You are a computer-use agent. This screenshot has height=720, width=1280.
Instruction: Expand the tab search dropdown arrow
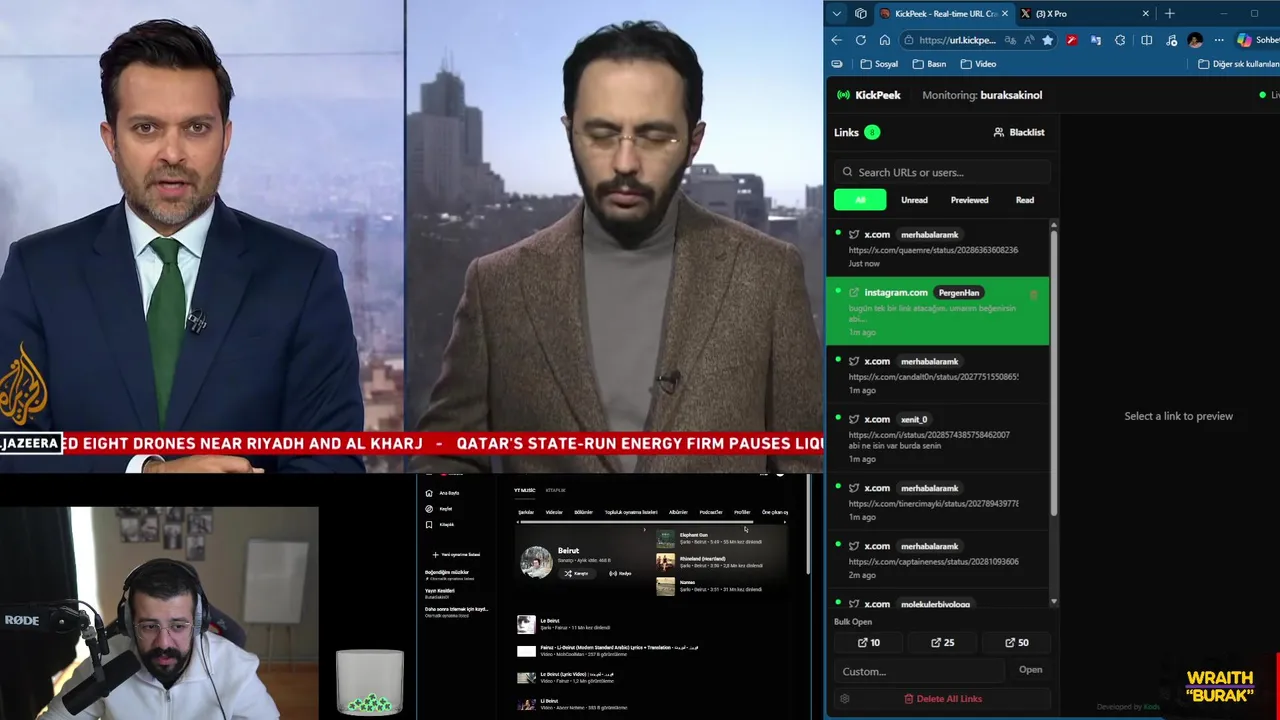(x=837, y=14)
